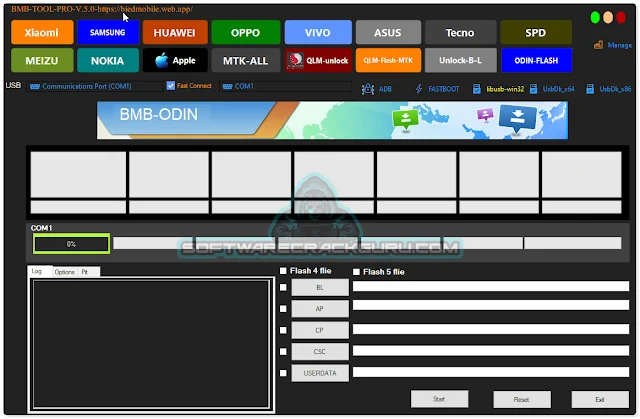640x419 pixels.
Task: Click the AP file browse button
Action: pos(320,309)
